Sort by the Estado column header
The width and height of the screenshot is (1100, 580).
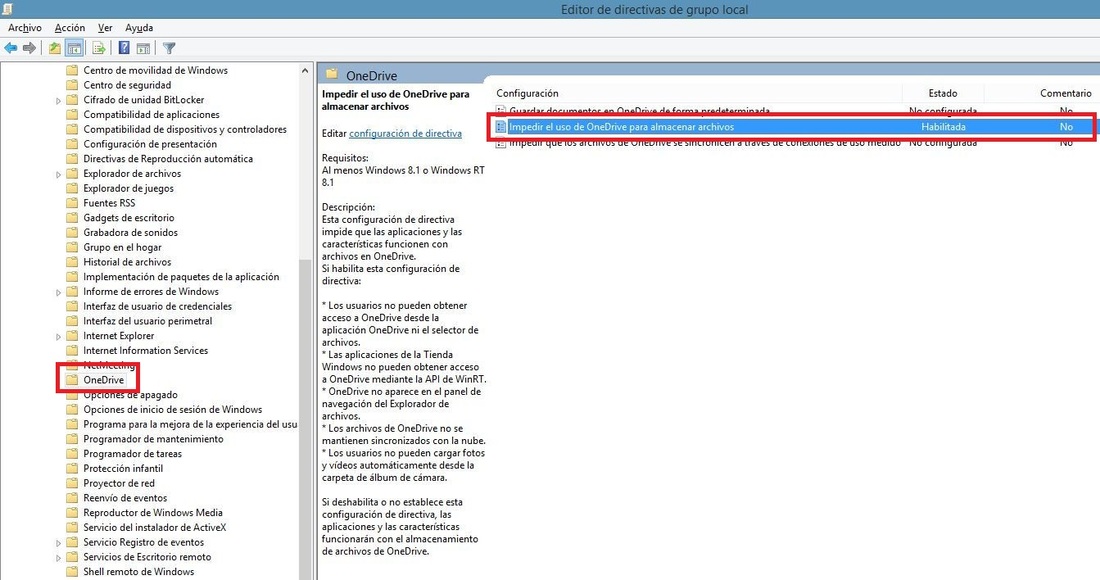pos(943,93)
